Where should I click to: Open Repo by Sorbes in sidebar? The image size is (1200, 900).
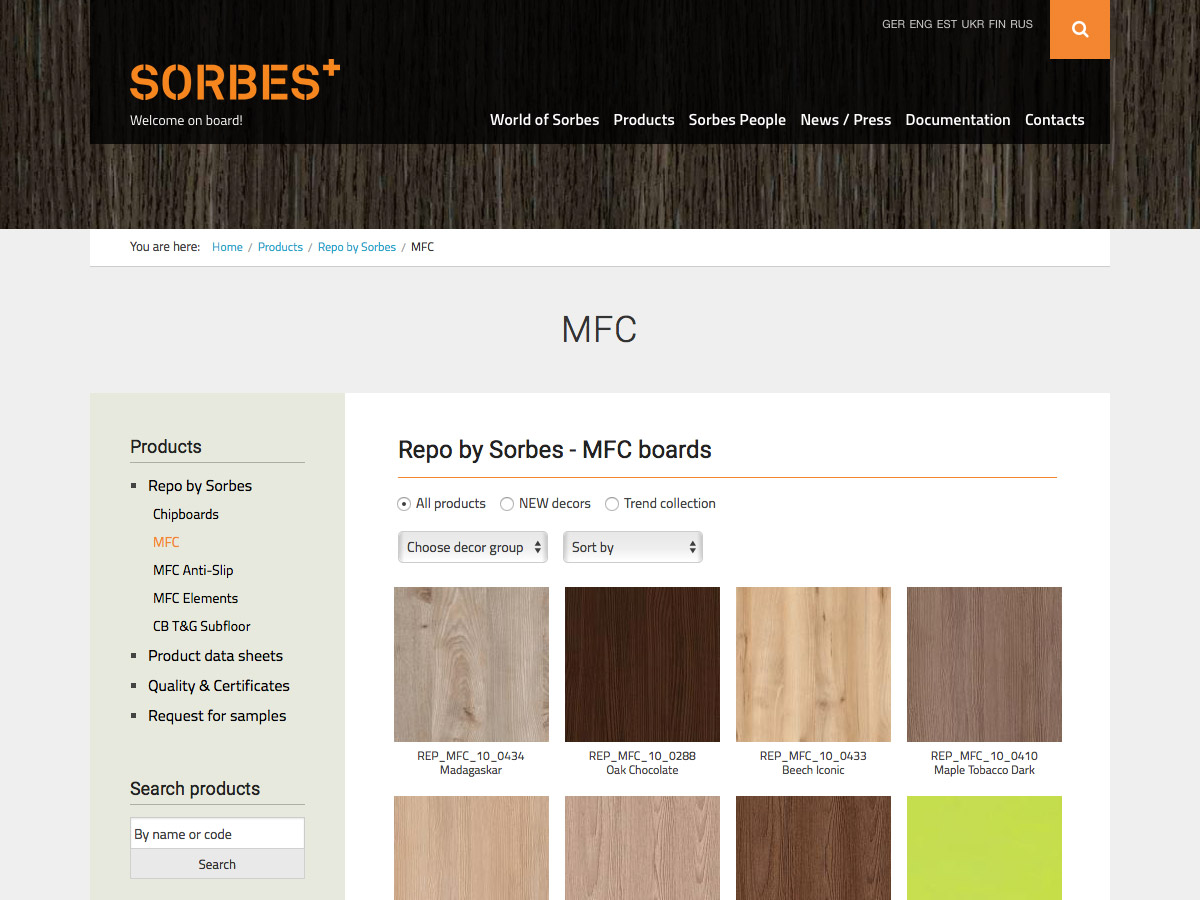200,486
